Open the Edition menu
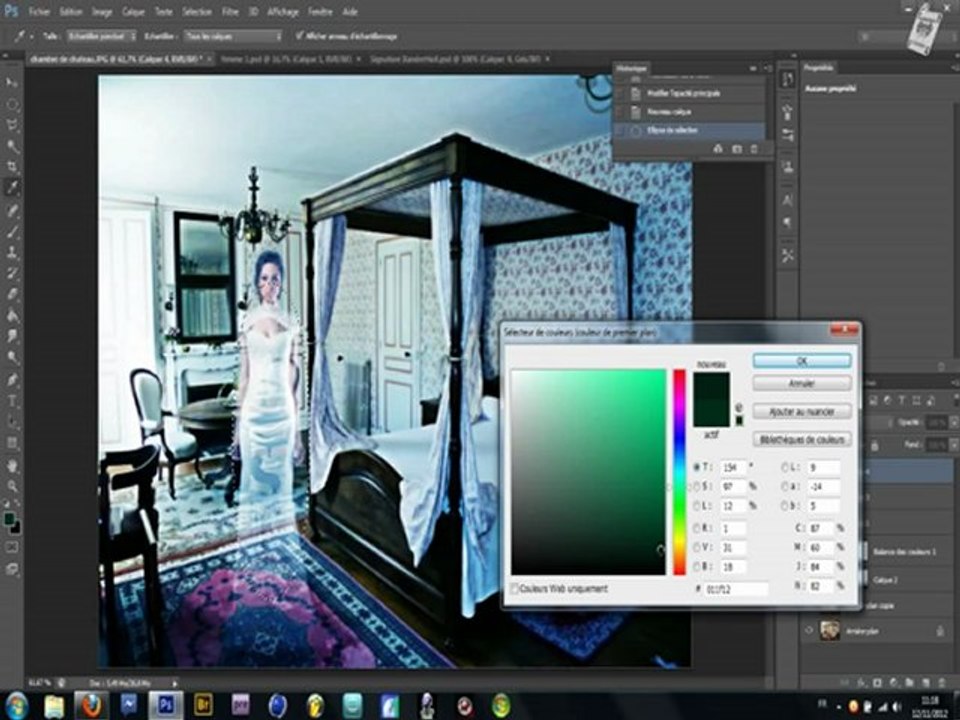This screenshot has height=720, width=960. tap(71, 12)
